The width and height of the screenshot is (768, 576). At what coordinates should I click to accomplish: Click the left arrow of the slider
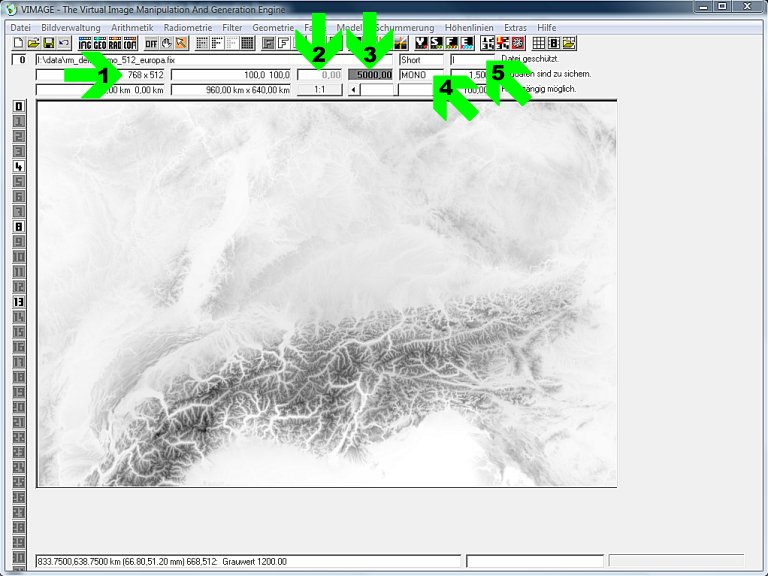(x=353, y=90)
